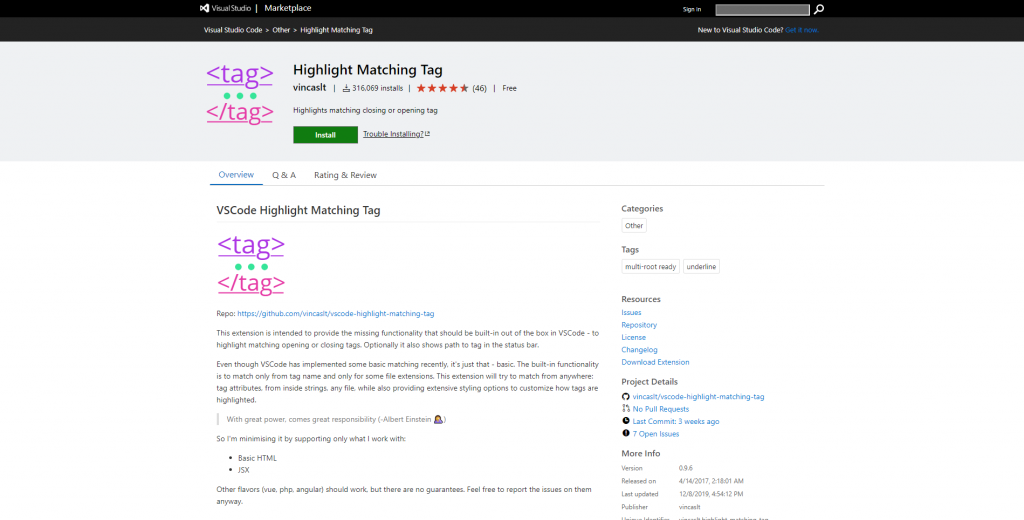1024x520 pixels.
Task: Click the Basic HTML list item
Action: click(257, 458)
